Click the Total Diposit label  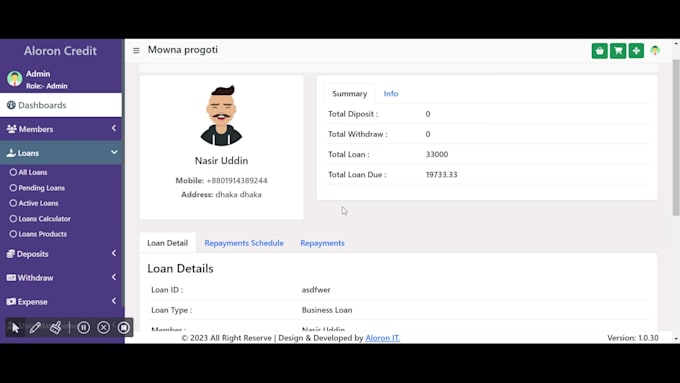pos(353,114)
